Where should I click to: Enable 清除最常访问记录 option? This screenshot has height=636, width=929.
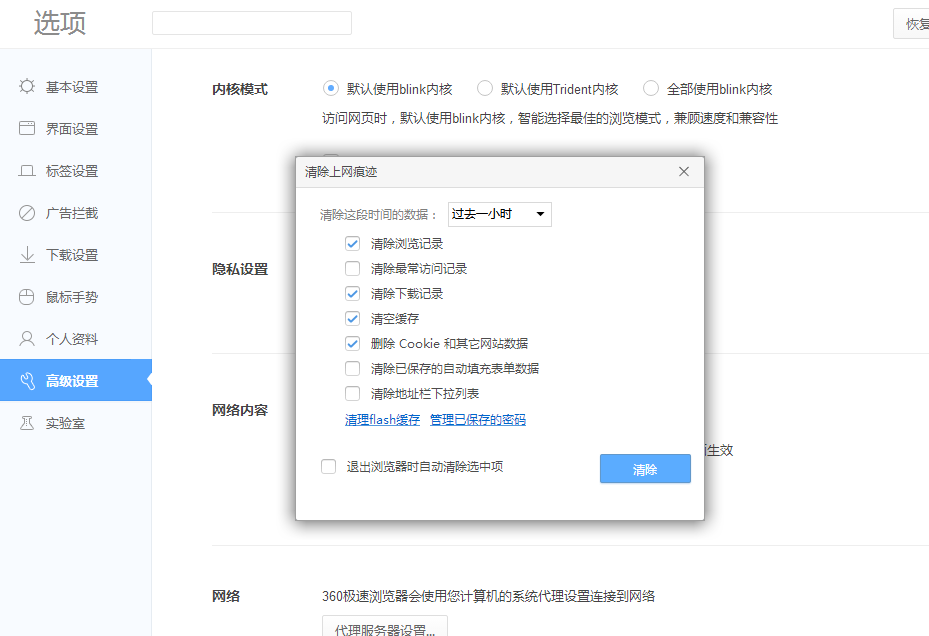pos(353,268)
